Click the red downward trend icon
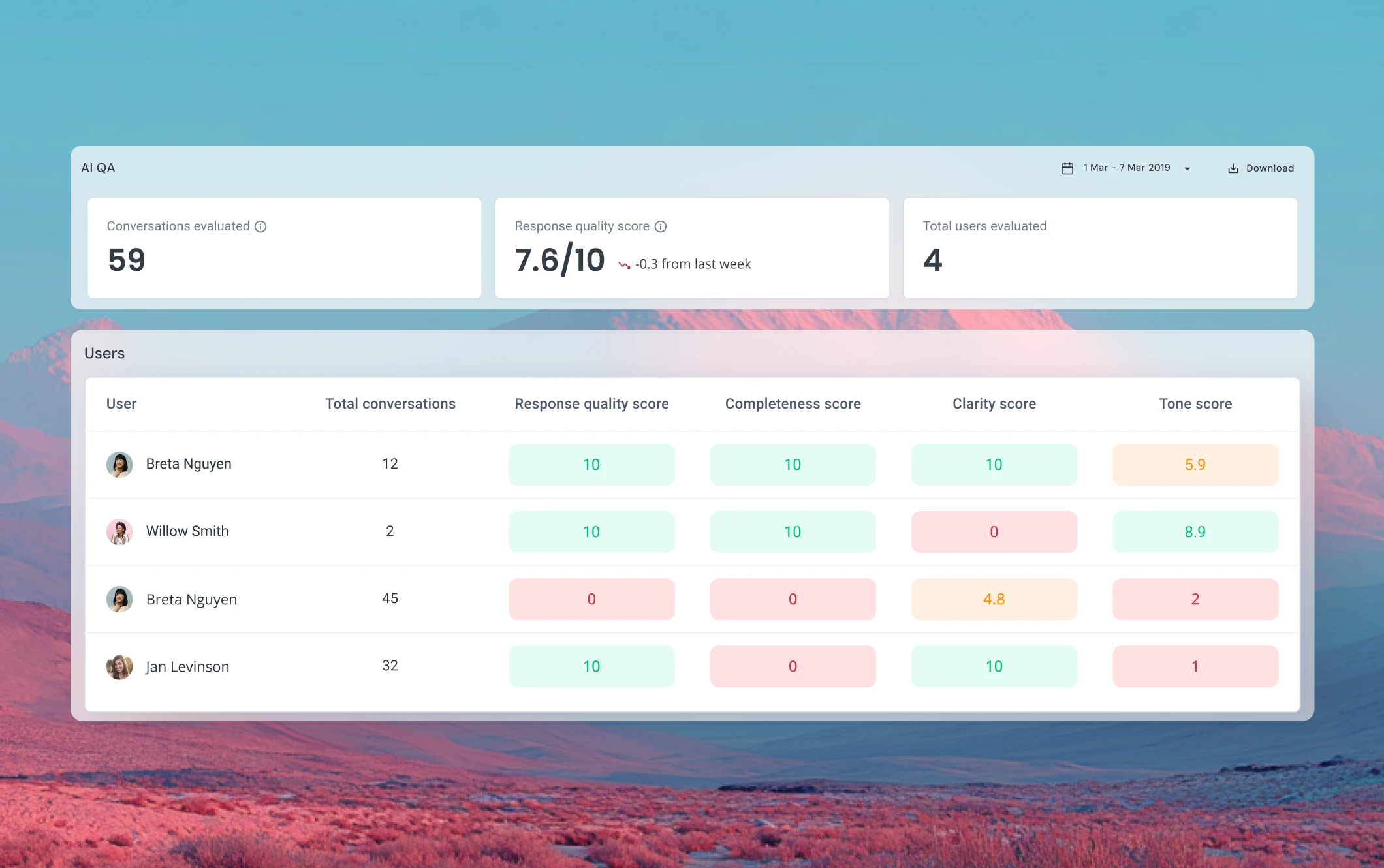1384x868 pixels. coord(624,265)
